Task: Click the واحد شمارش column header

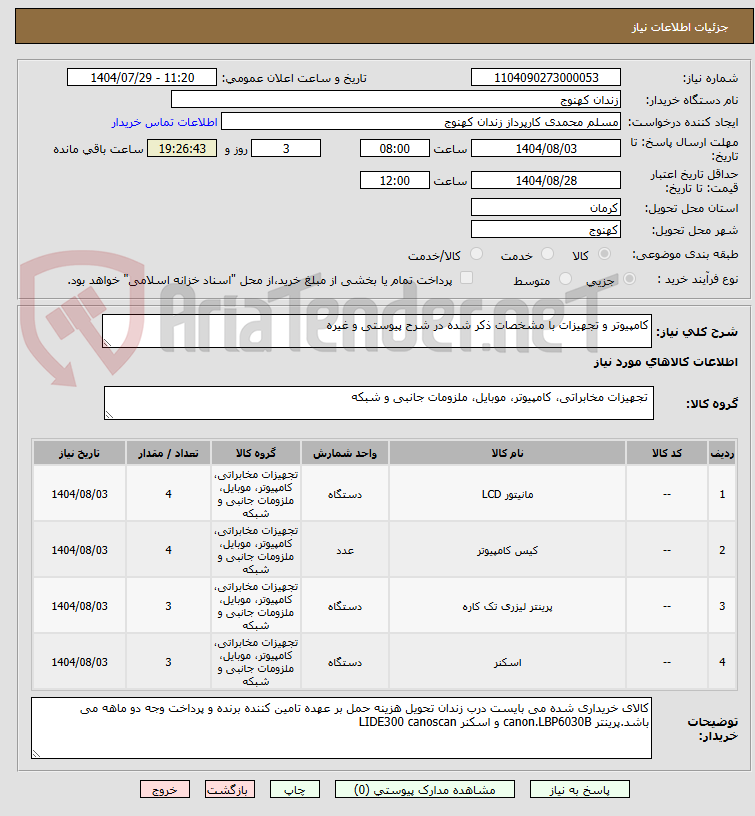Action: click(x=344, y=453)
